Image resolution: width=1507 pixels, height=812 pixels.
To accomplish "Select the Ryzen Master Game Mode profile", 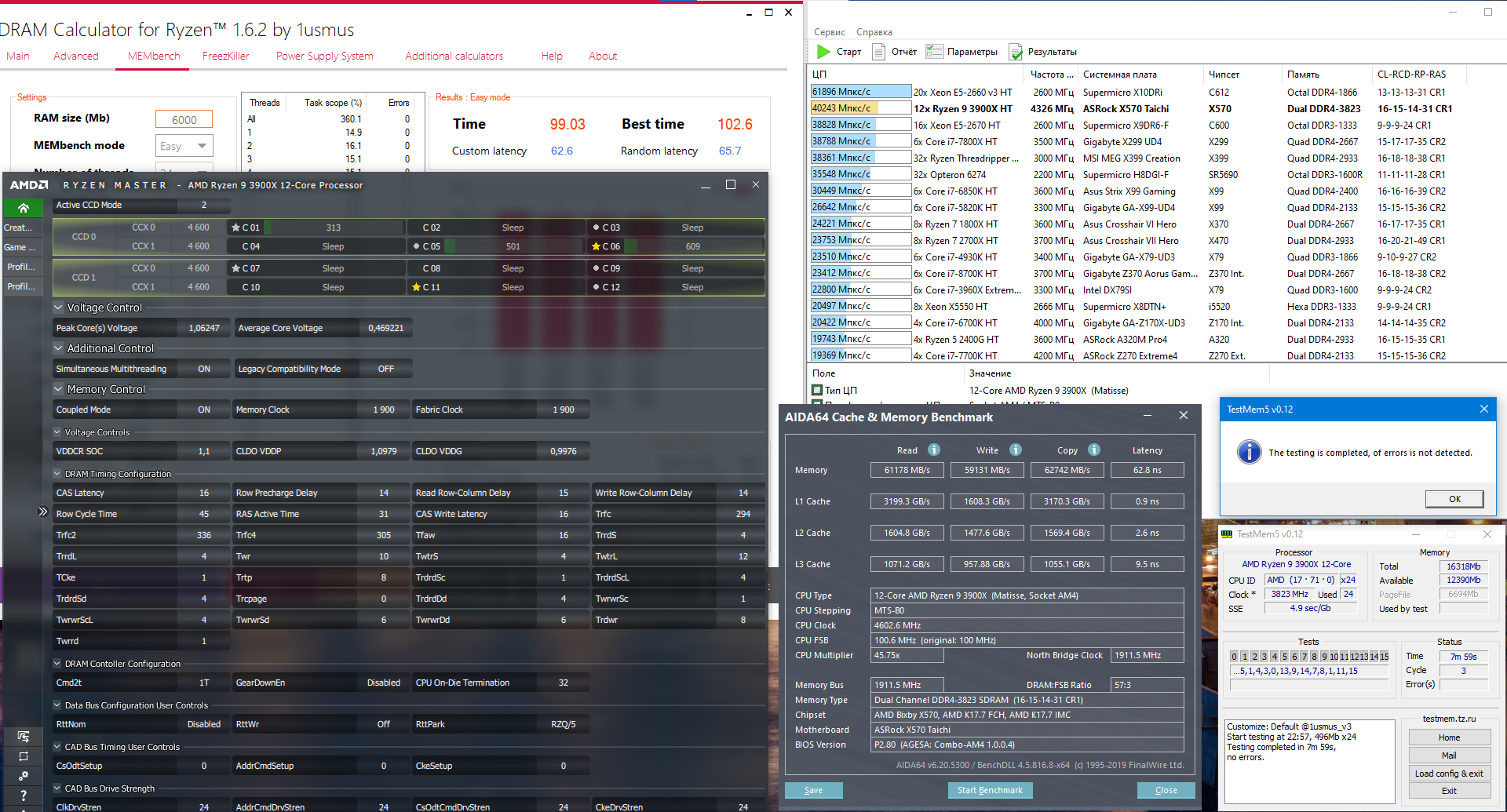I will point(21,247).
